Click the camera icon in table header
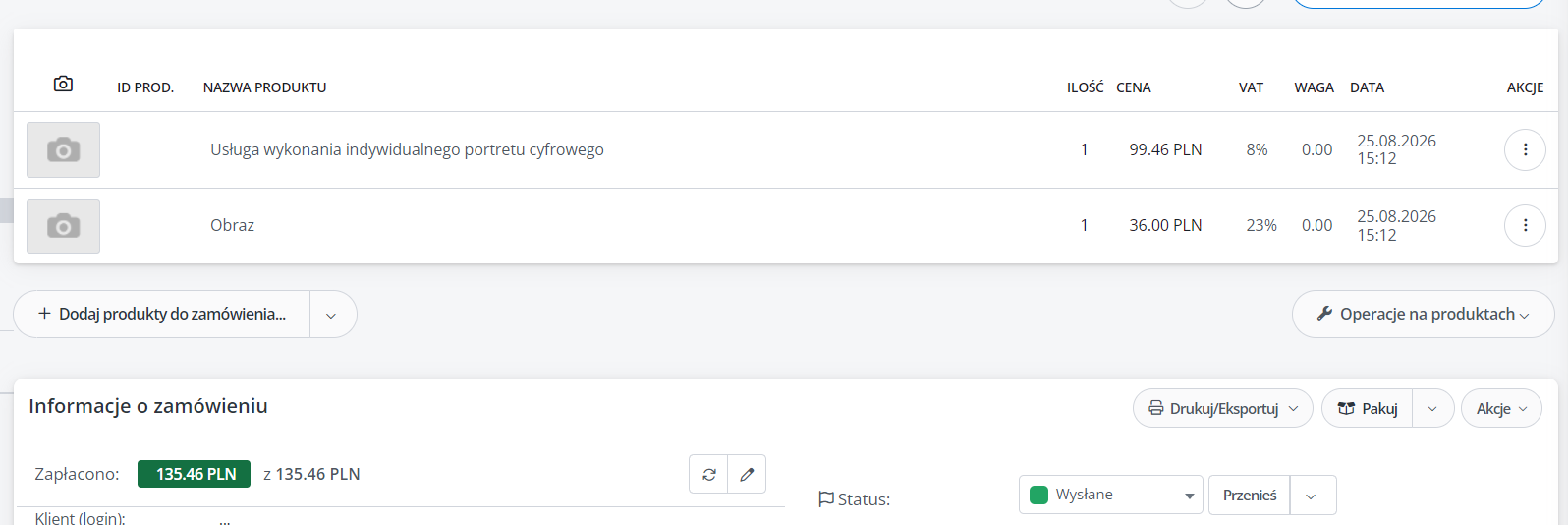The height and width of the screenshot is (525, 1568). coord(63,84)
